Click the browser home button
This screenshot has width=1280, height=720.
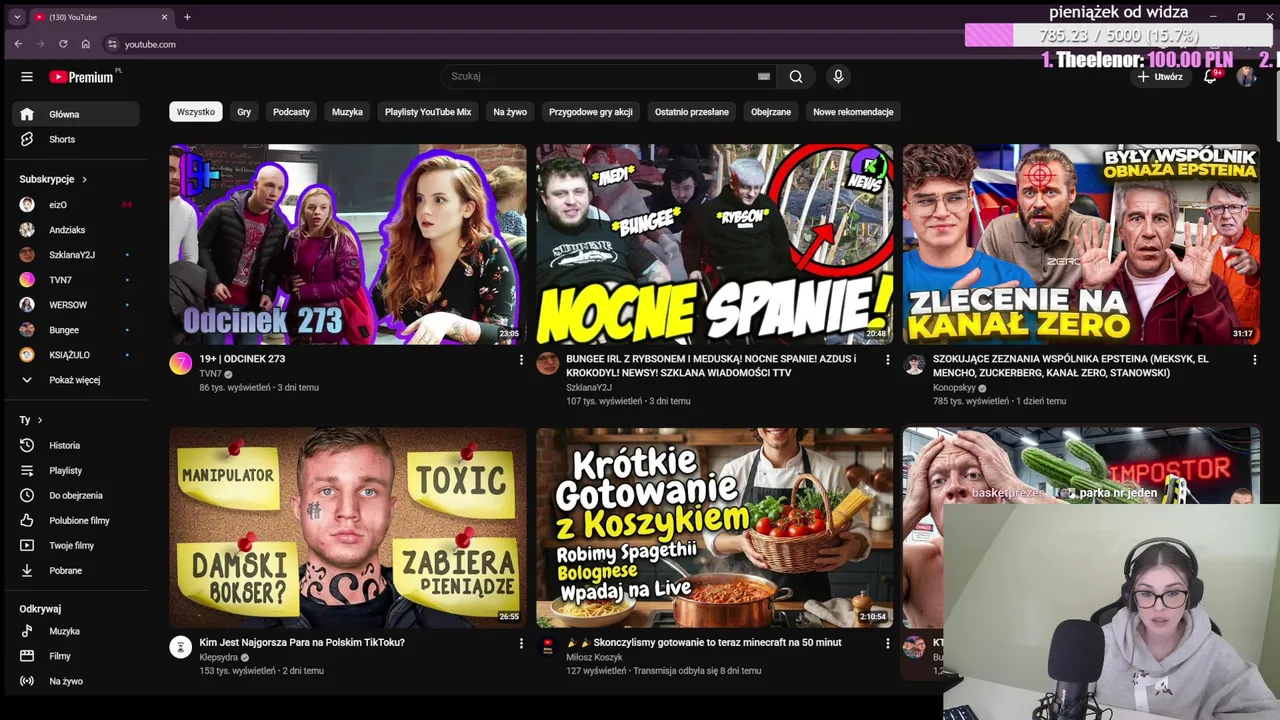coord(86,44)
